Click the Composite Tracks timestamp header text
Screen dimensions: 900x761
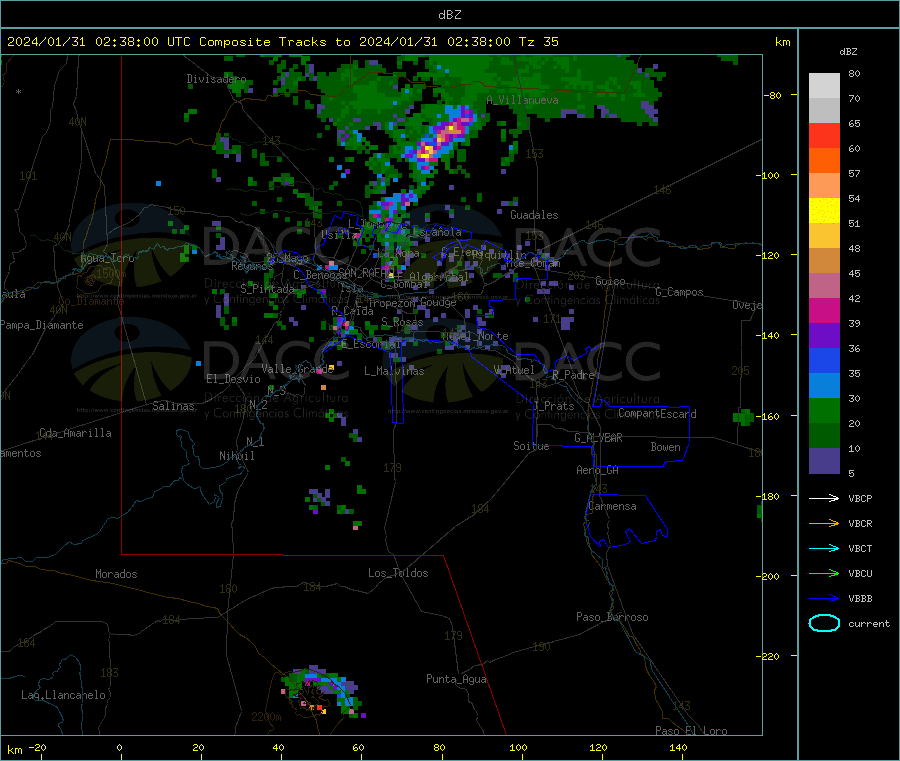click(x=283, y=42)
